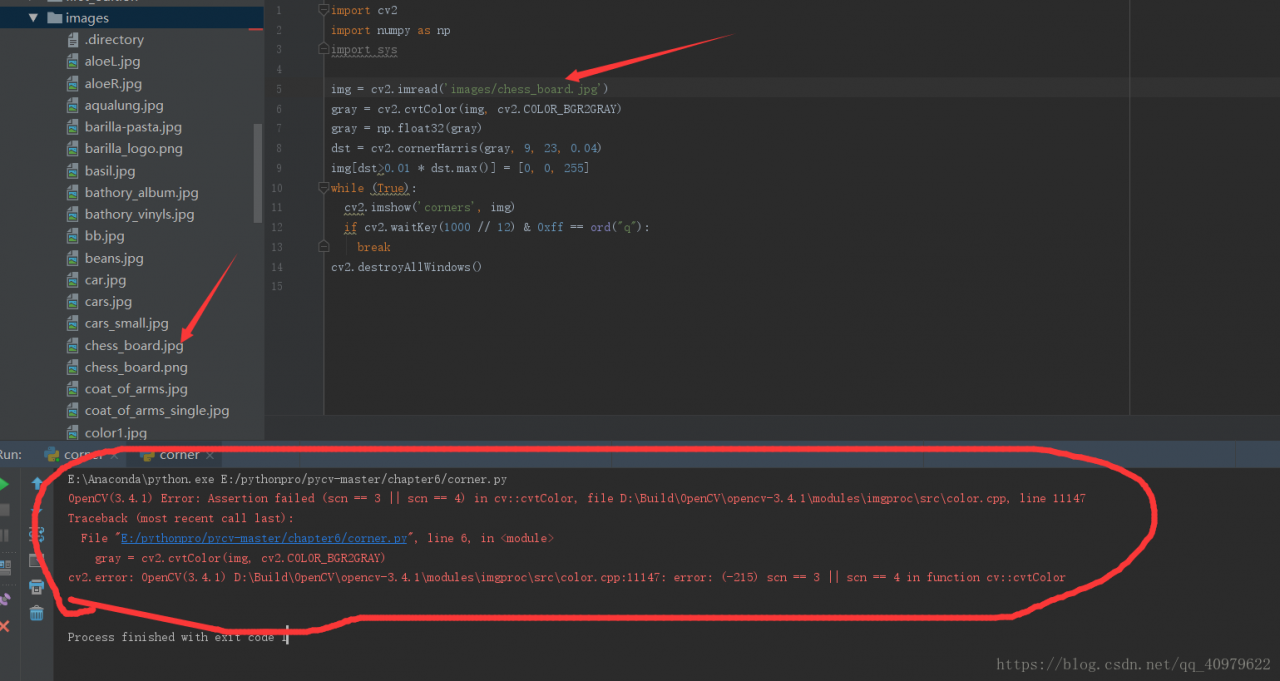Click 'Process finished with exit code' line
Screen dimensions: 1280x681
click(178, 637)
